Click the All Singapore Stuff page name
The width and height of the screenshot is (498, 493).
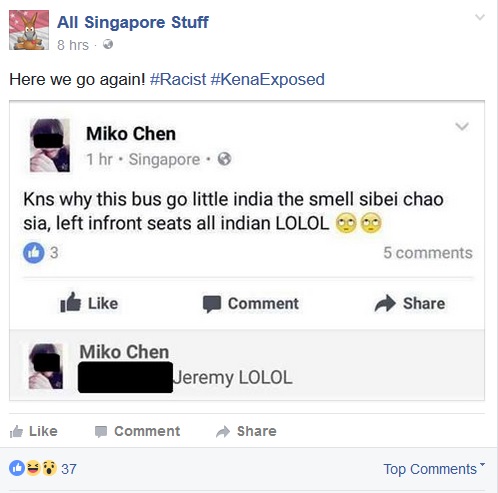coord(133,23)
